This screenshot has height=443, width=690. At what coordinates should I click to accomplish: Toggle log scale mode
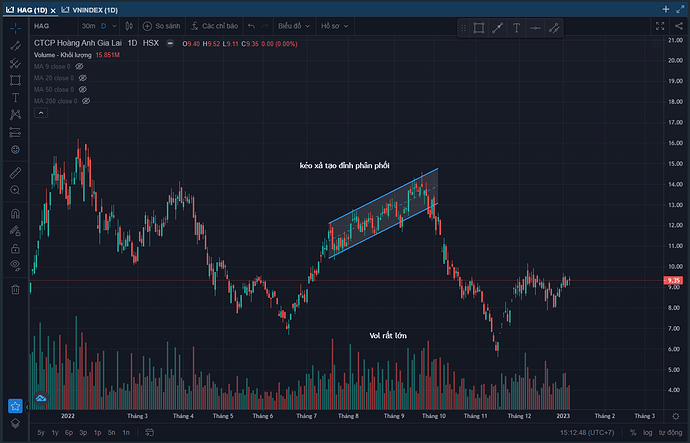(x=647, y=432)
